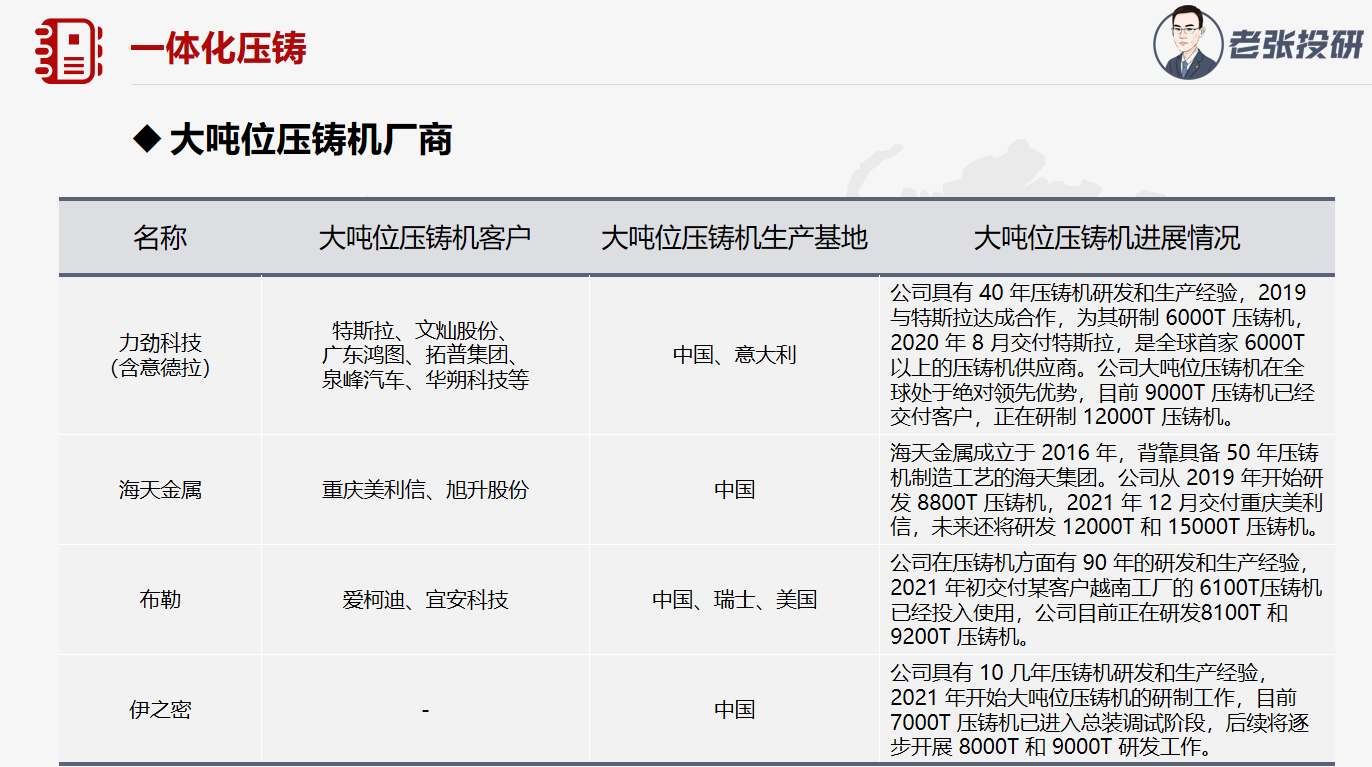The width and height of the screenshot is (1372, 767).
Task: Click the column header 名称
Action: click(160, 238)
